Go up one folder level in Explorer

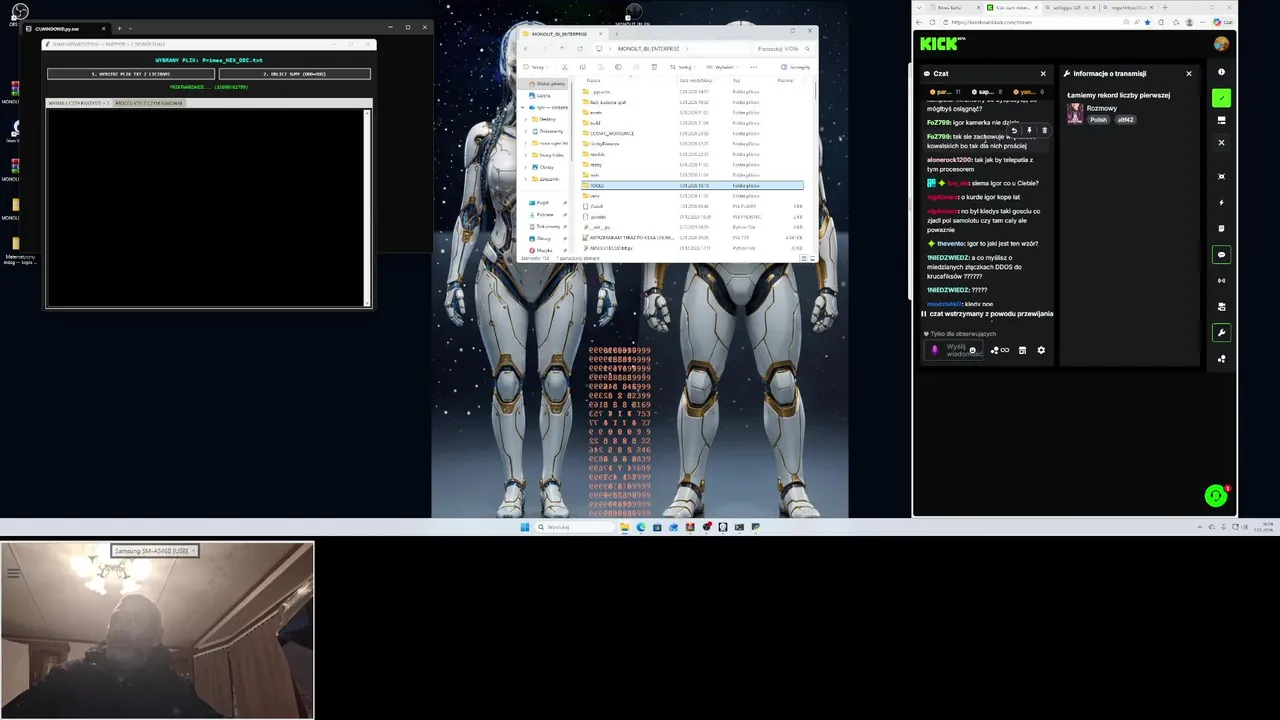tap(562, 49)
